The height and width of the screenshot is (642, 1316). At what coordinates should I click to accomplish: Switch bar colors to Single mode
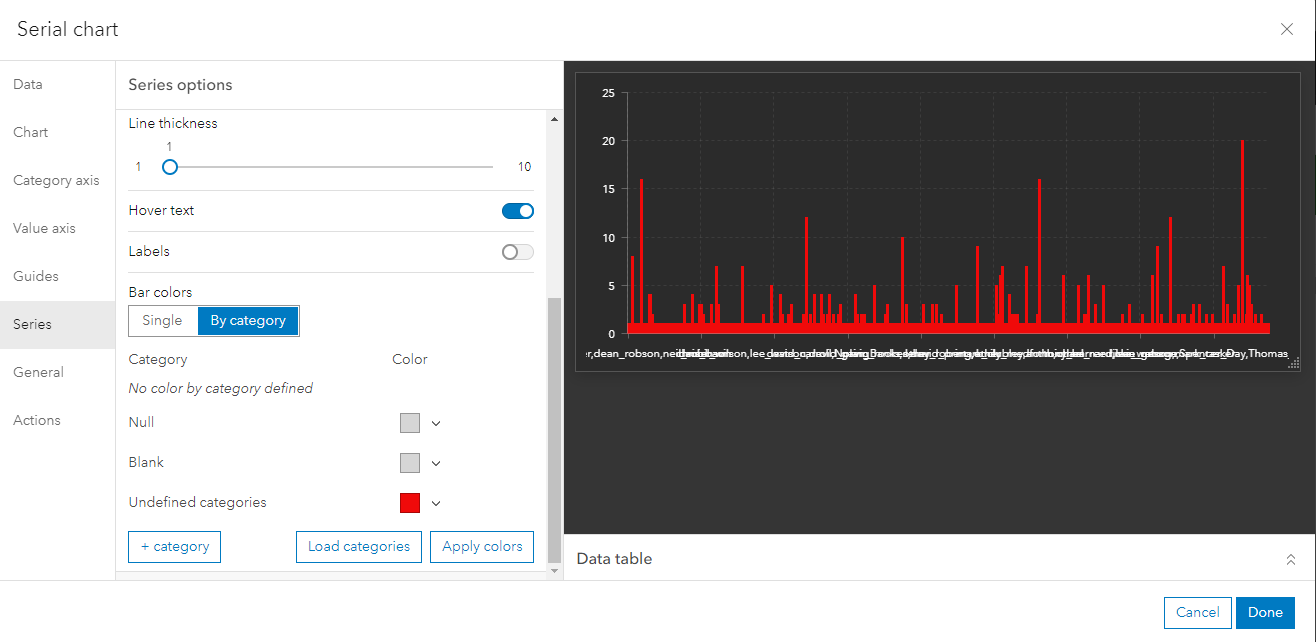(x=162, y=320)
